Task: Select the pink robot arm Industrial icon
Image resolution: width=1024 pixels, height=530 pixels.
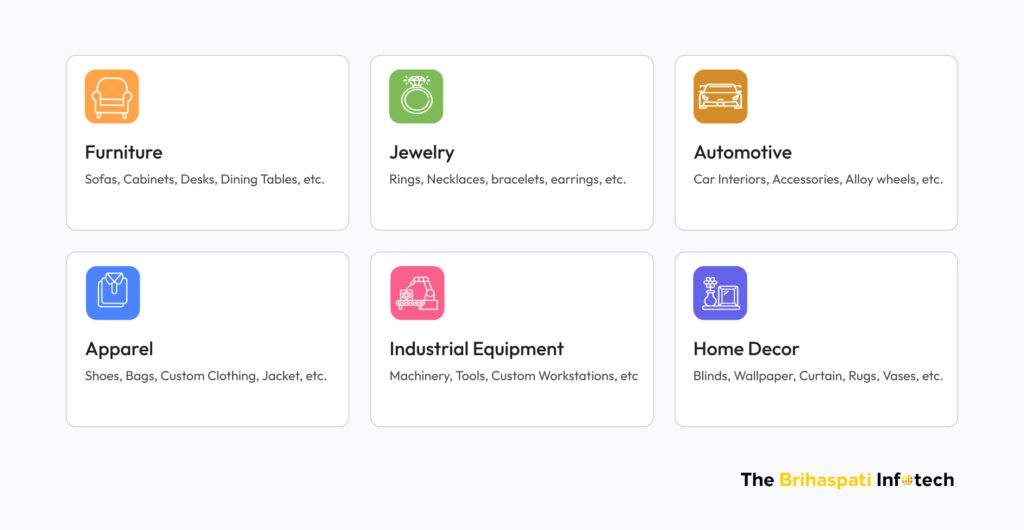Action: coord(417,293)
